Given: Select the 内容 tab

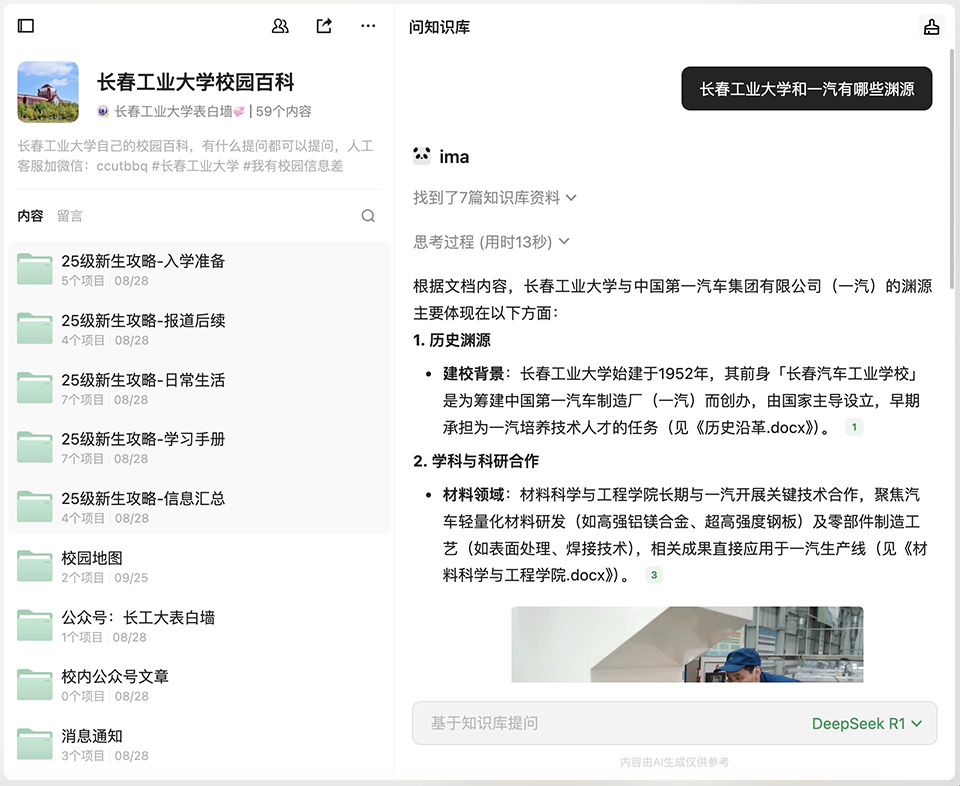Looking at the screenshot, I should click(x=30, y=216).
